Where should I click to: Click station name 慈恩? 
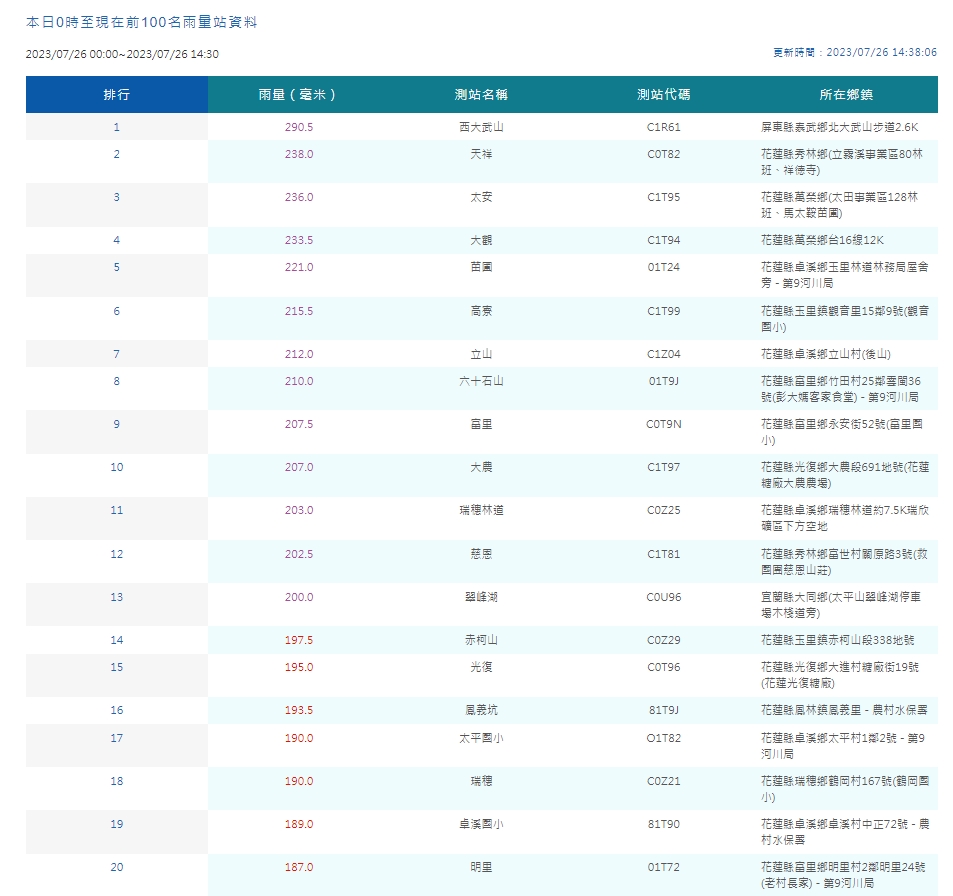(481, 554)
